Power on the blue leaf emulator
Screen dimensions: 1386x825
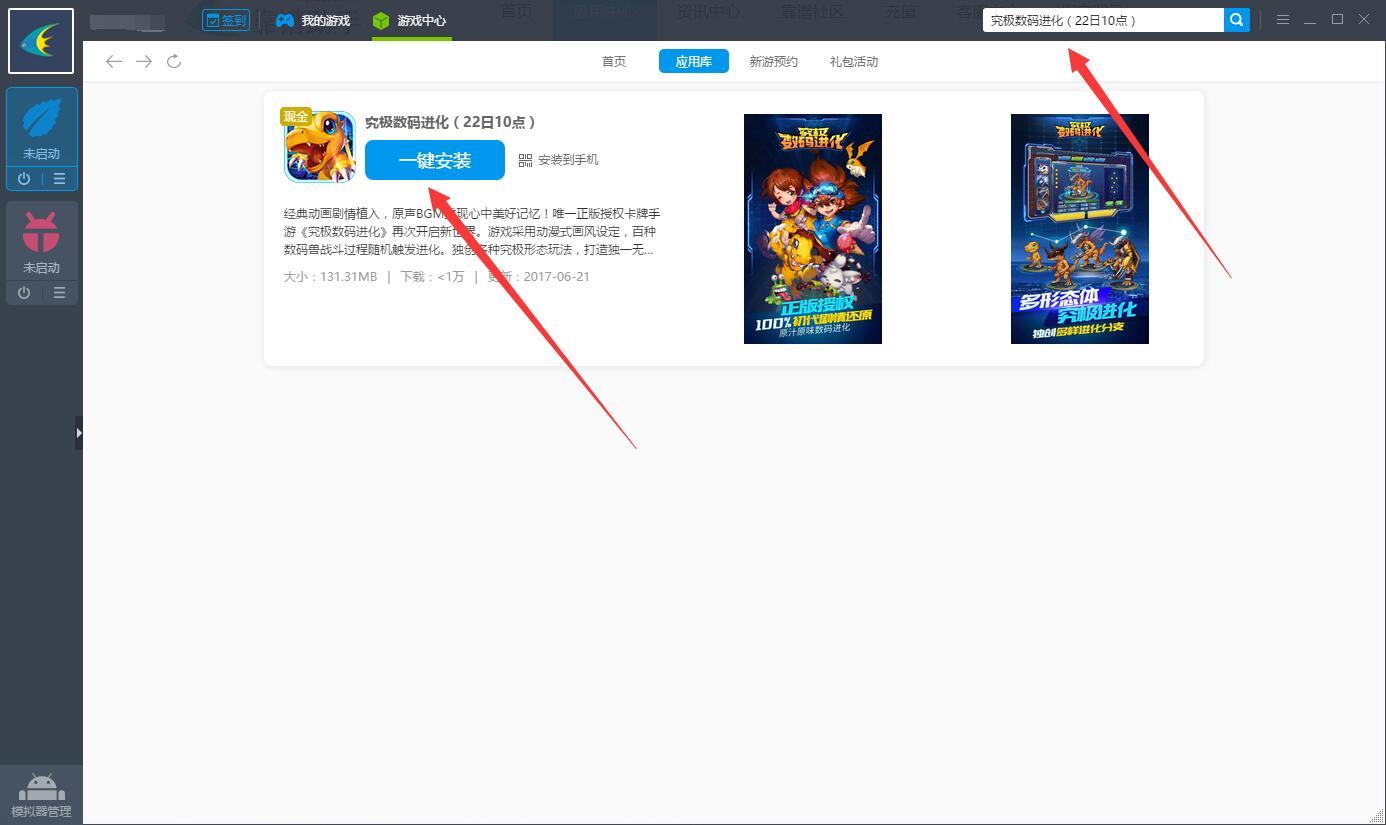tap(24, 179)
